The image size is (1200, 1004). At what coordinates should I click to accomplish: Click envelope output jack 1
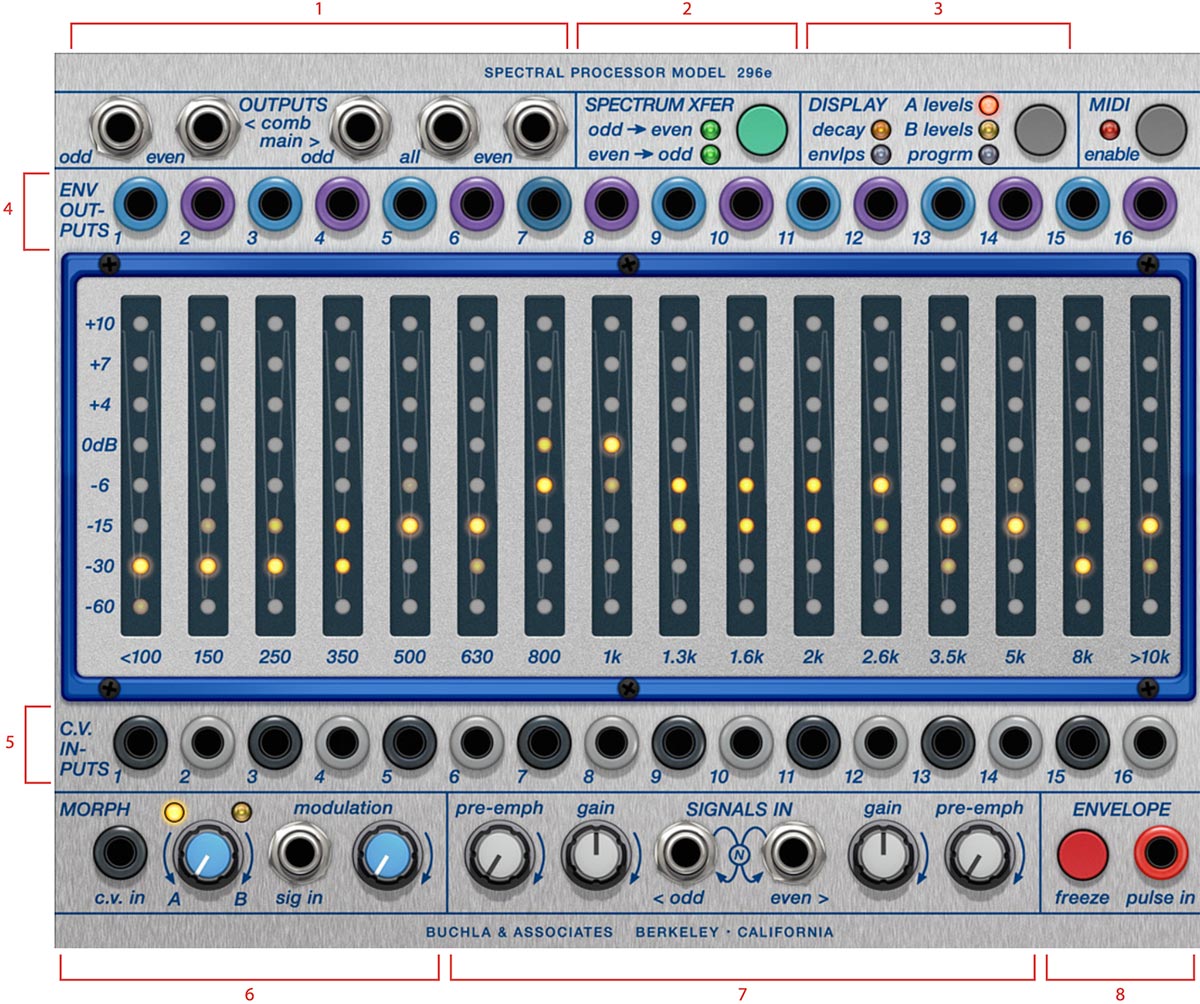140,203
